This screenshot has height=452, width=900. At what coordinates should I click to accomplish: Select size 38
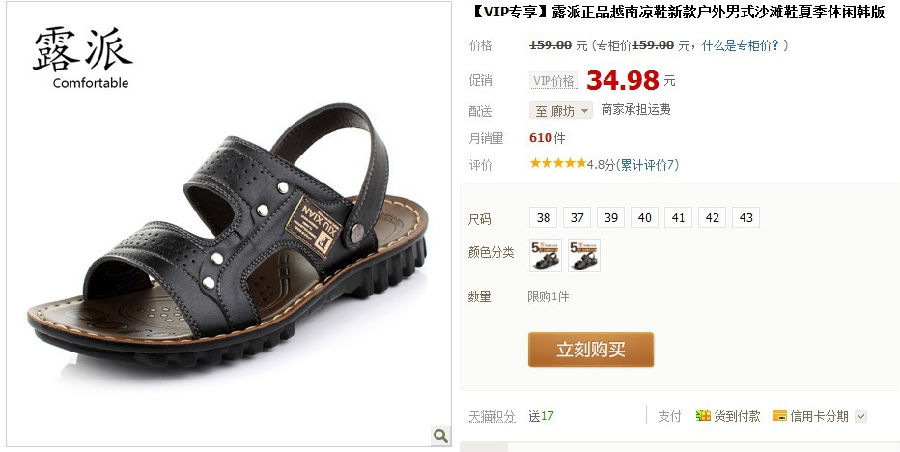pyautogui.click(x=543, y=218)
